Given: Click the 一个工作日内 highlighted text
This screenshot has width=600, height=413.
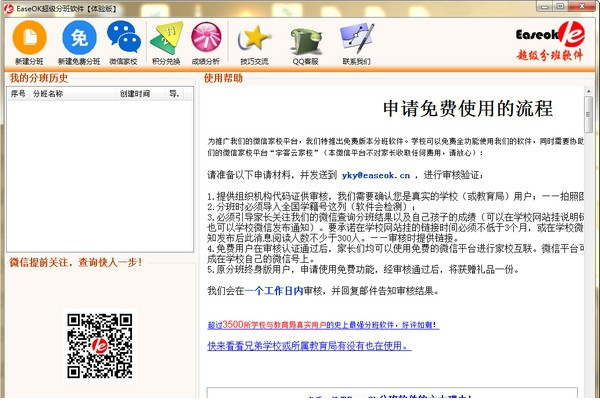Looking at the screenshot, I should tap(274, 291).
